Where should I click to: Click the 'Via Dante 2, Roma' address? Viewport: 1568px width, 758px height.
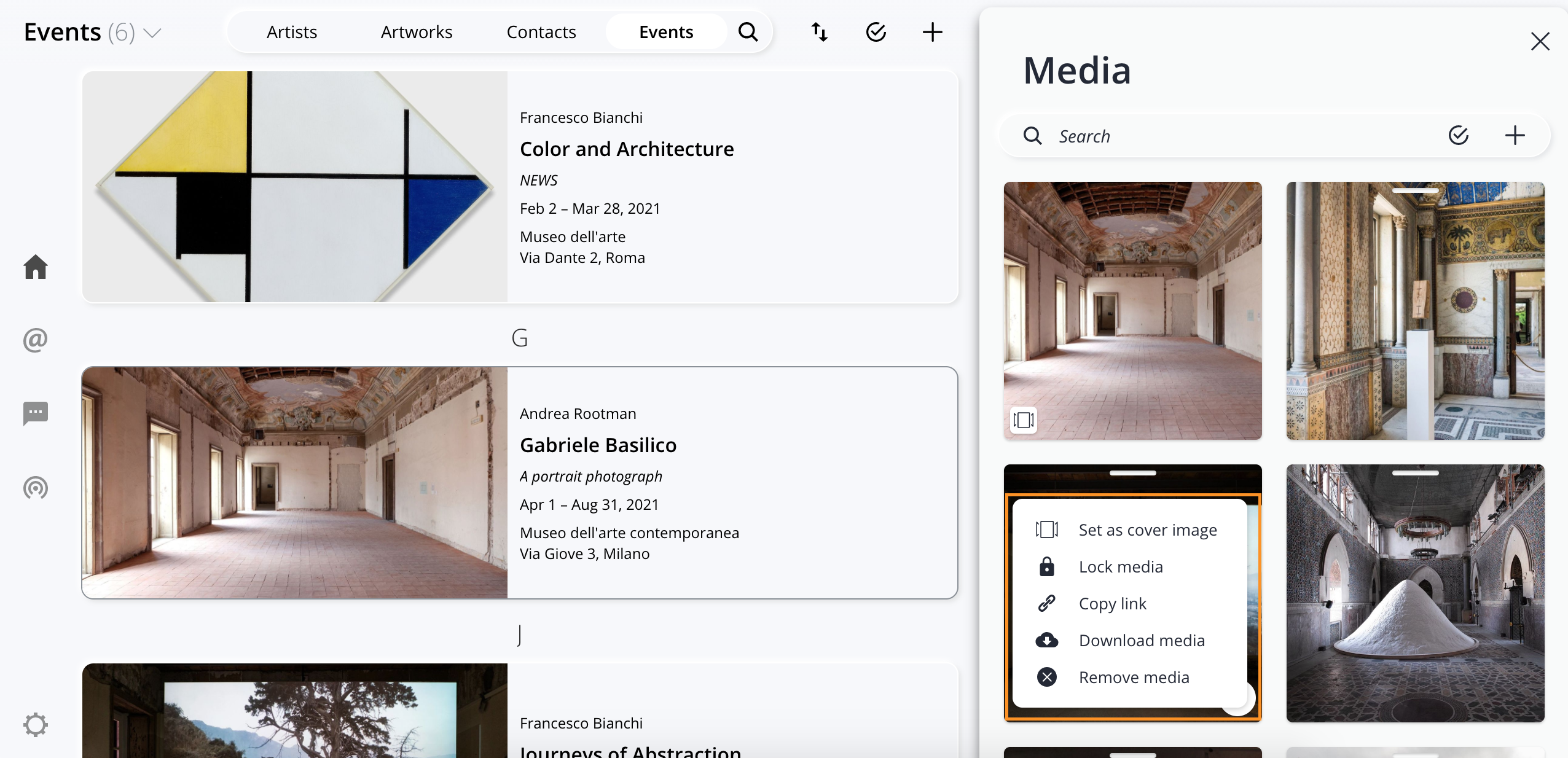[x=582, y=257]
